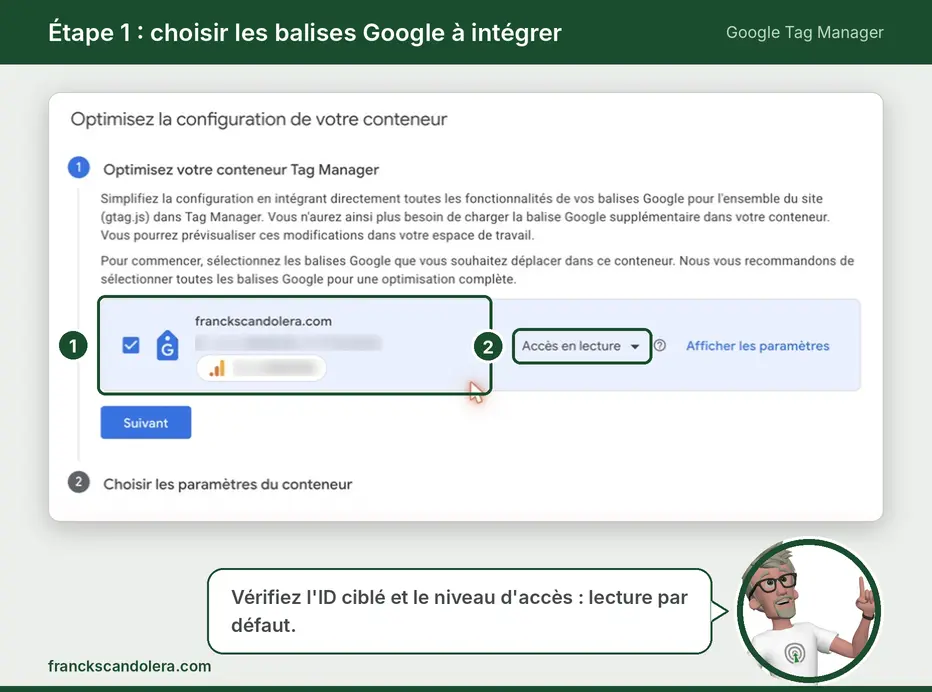This screenshot has height=692, width=932.
Task: Click the Google Tag Manager header label
Action: [805, 32]
